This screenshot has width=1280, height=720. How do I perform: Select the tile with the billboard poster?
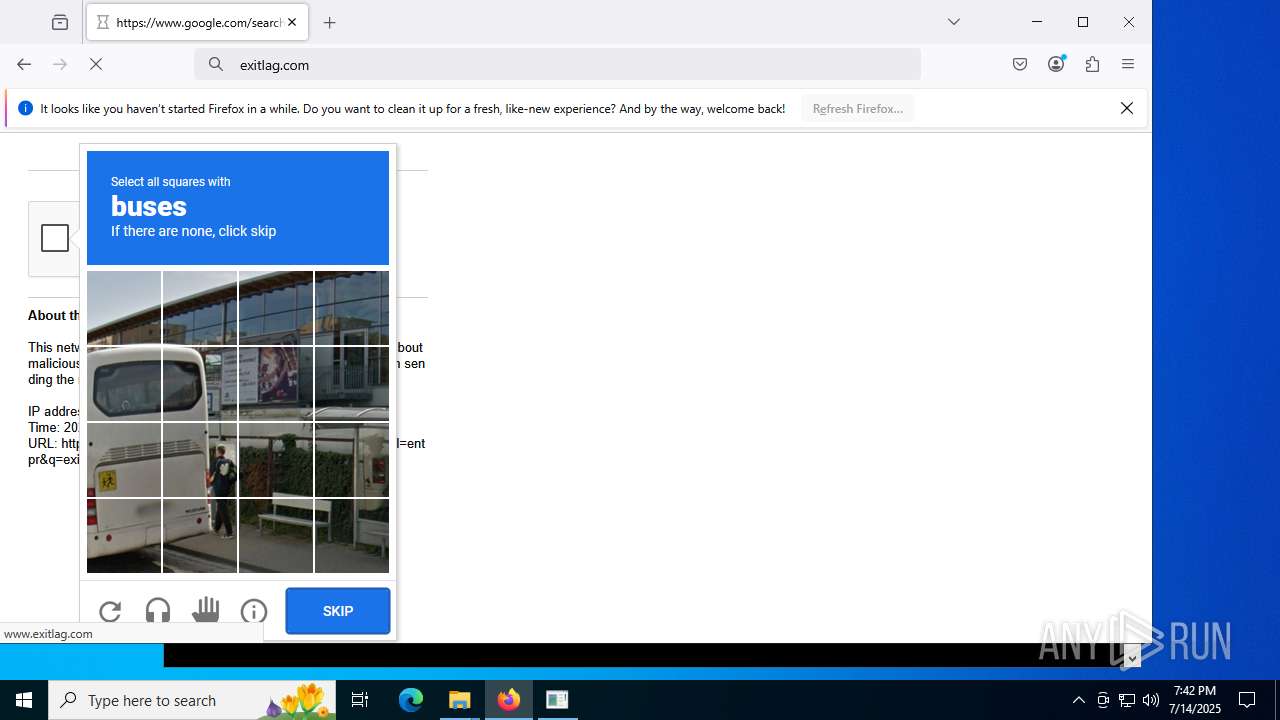(x=276, y=384)
